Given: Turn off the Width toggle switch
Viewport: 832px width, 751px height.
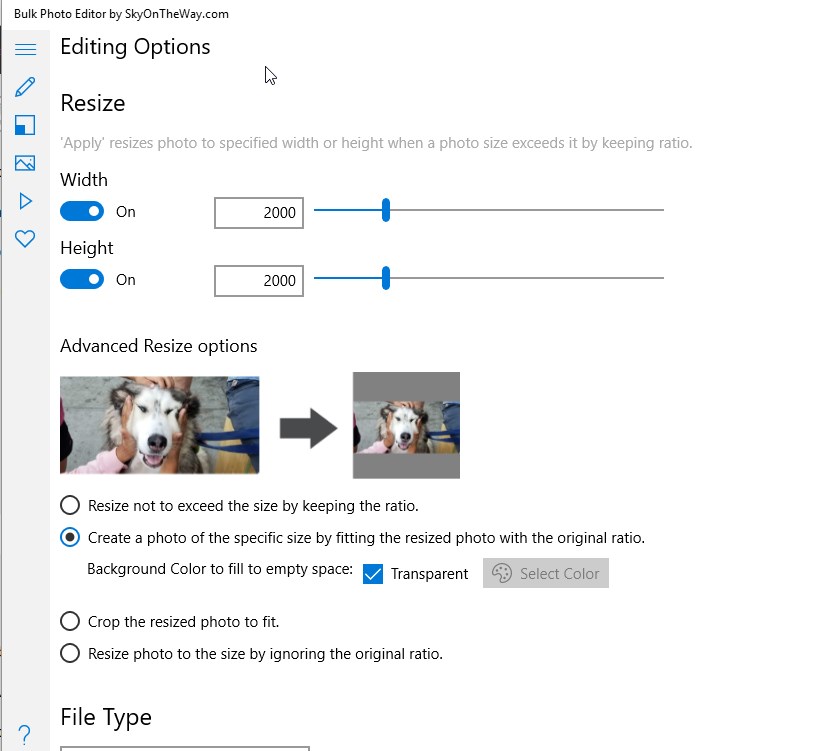Looking at the screenshot, I should pyautogui.click(x=82, y=212).
